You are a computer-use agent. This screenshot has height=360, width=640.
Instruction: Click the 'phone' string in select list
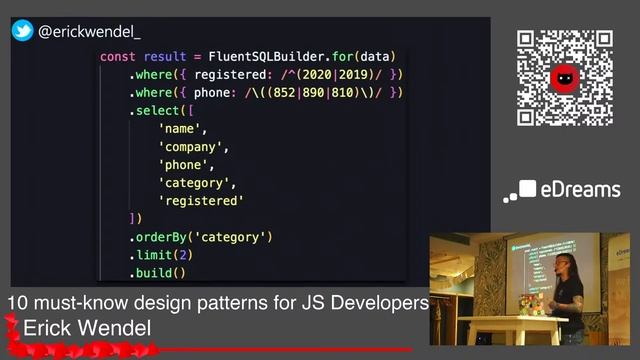point(183,164)
